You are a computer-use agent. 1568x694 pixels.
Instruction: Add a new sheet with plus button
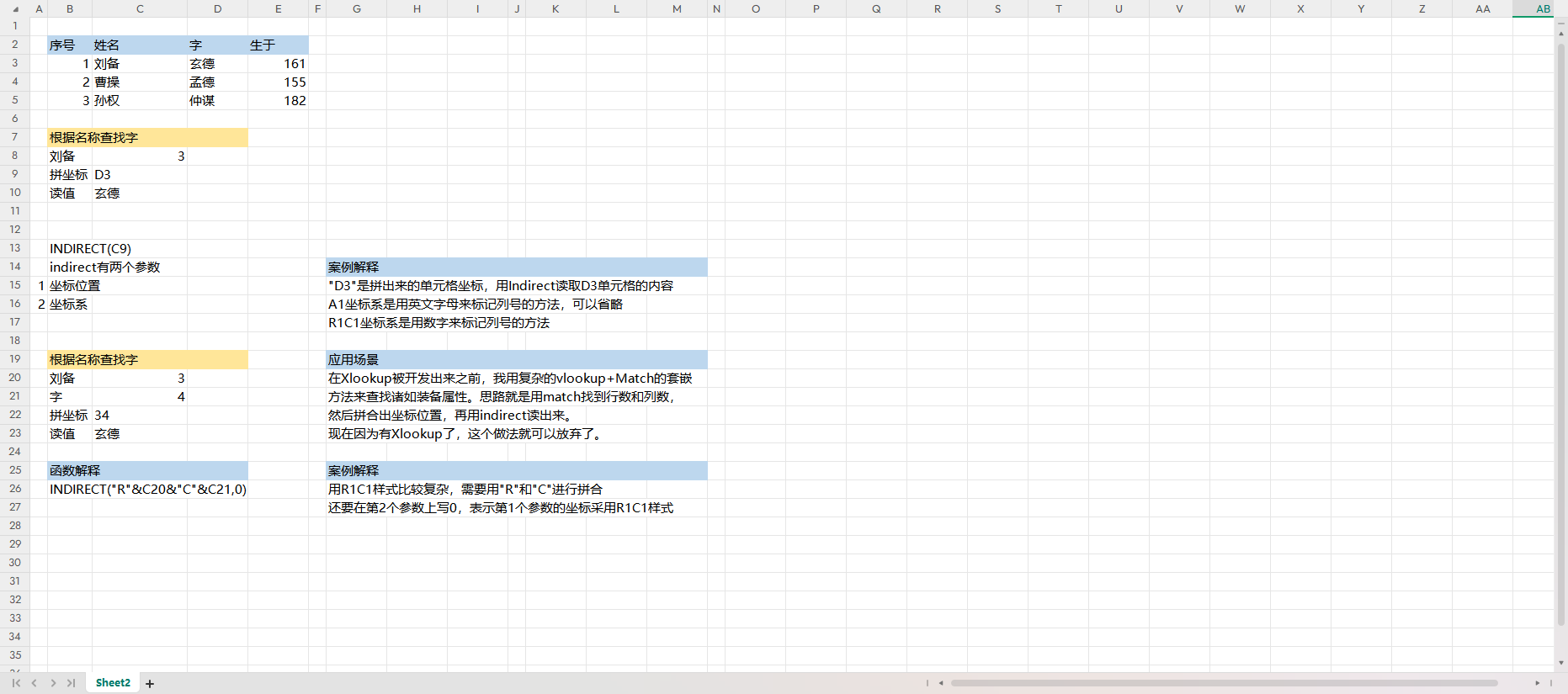(x=150, y=684)
